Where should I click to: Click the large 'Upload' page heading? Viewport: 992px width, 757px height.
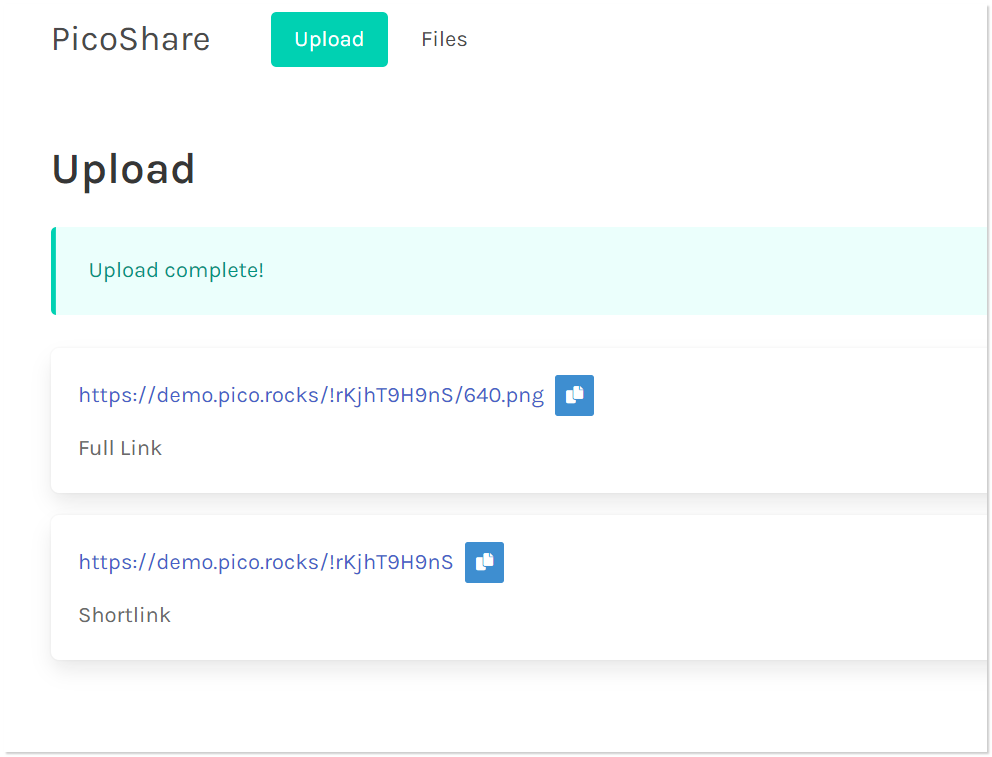(123, 169)
